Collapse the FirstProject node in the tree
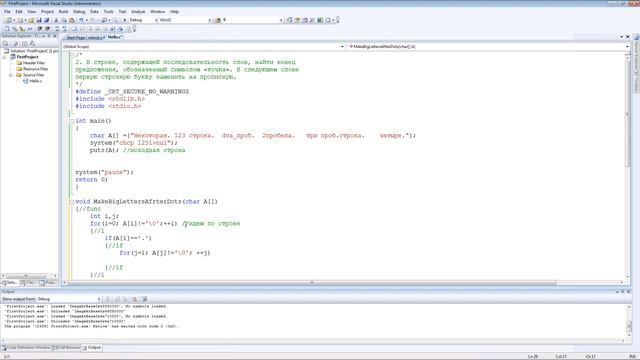This screenshot has height=360, width=640. 5,57
